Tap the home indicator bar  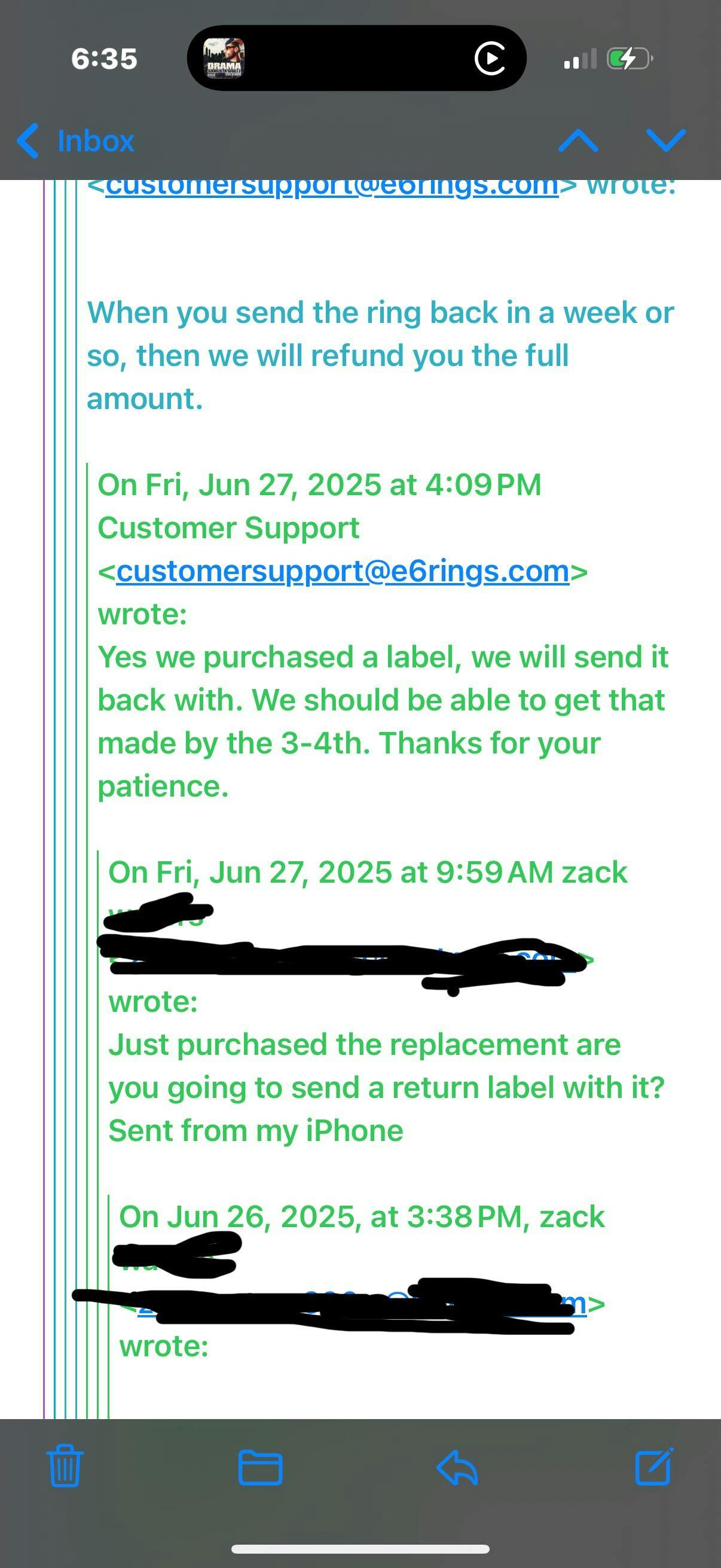360,1548
